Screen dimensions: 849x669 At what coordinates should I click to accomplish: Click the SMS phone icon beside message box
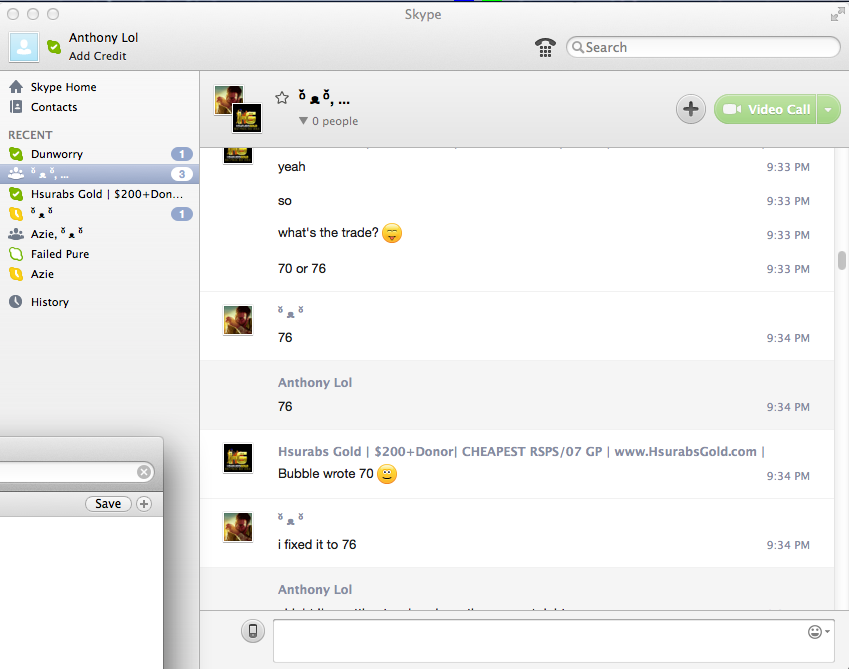253,631
